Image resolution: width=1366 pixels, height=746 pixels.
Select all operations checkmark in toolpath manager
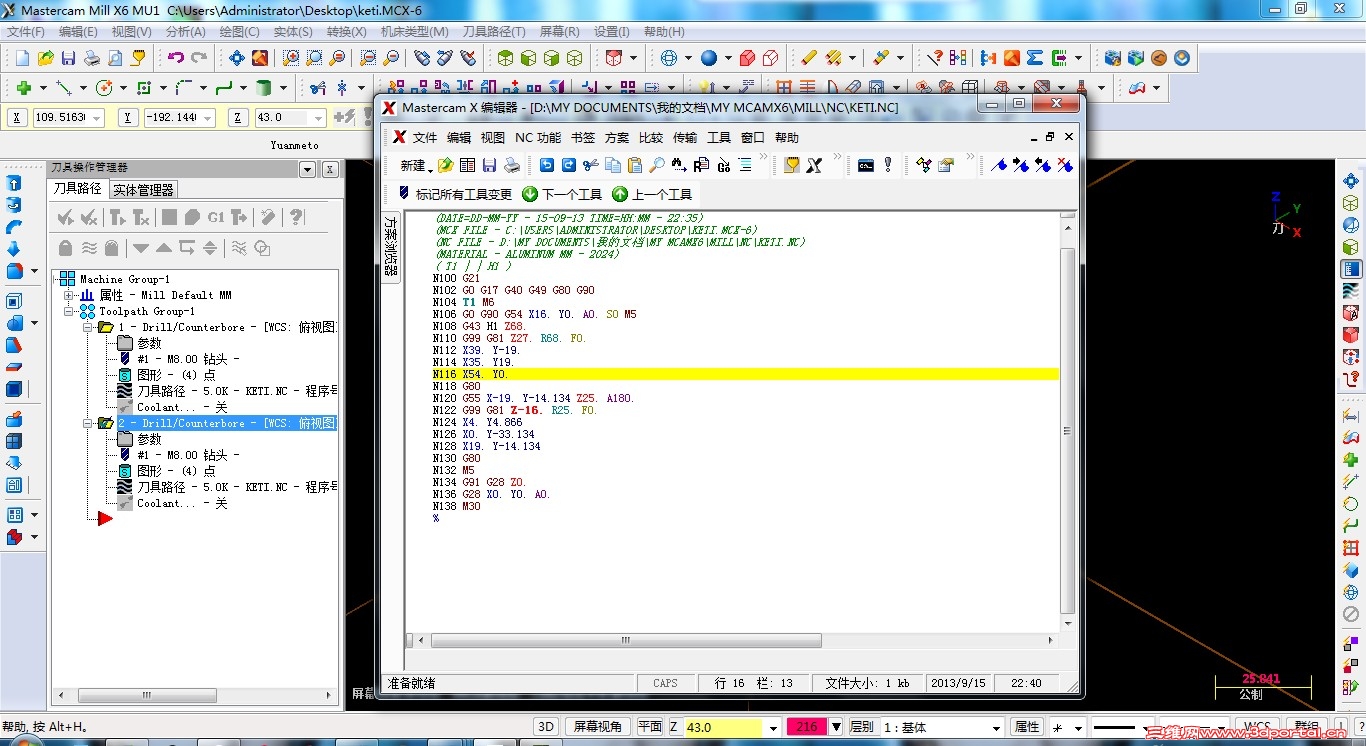(x=65, y=217)
